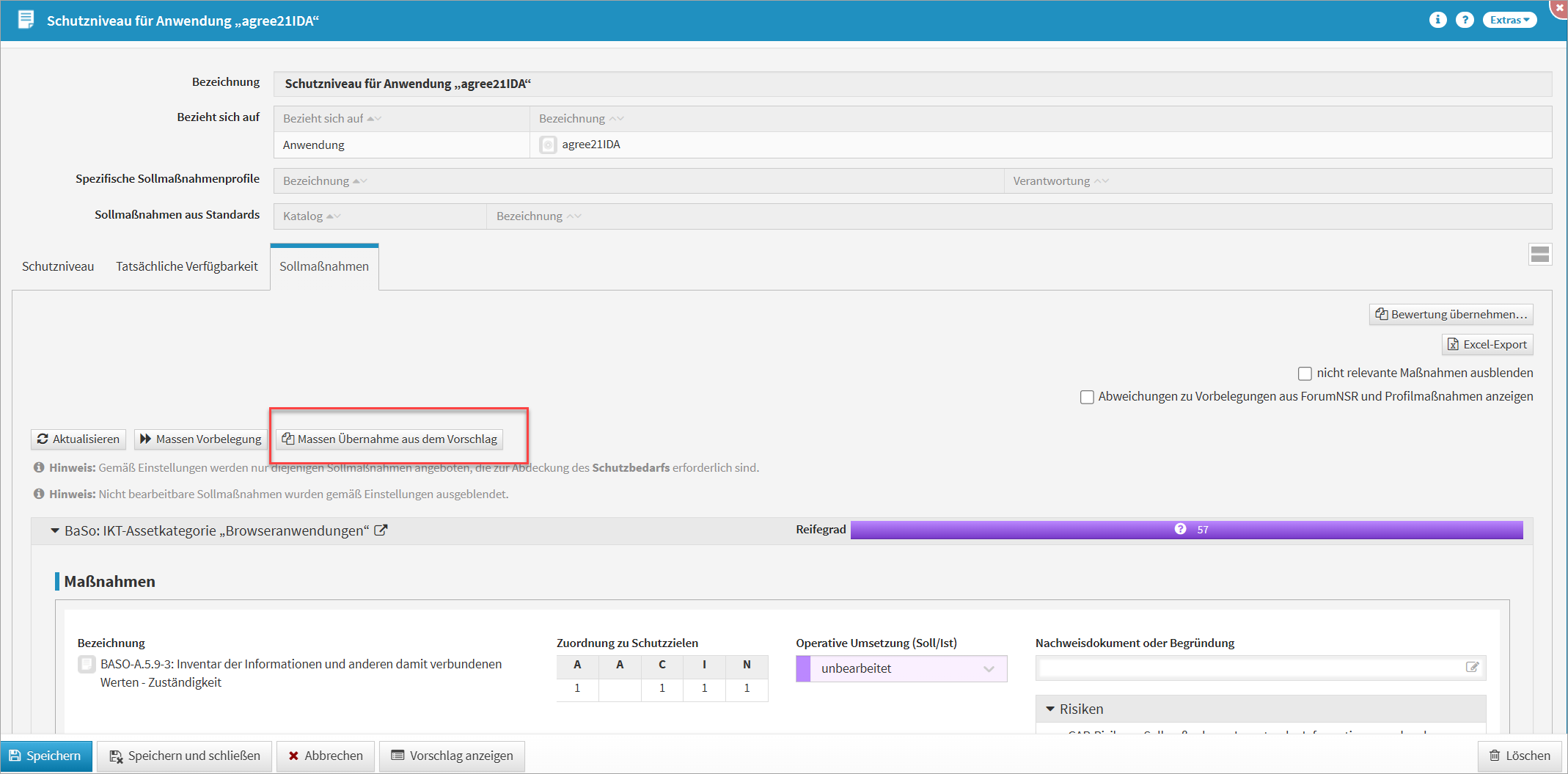Enable 'nicht relevante Maßnahmen ausblenden' checkbox
This screenshot has height=774, width=1568.
click(x=1305, y=373)
